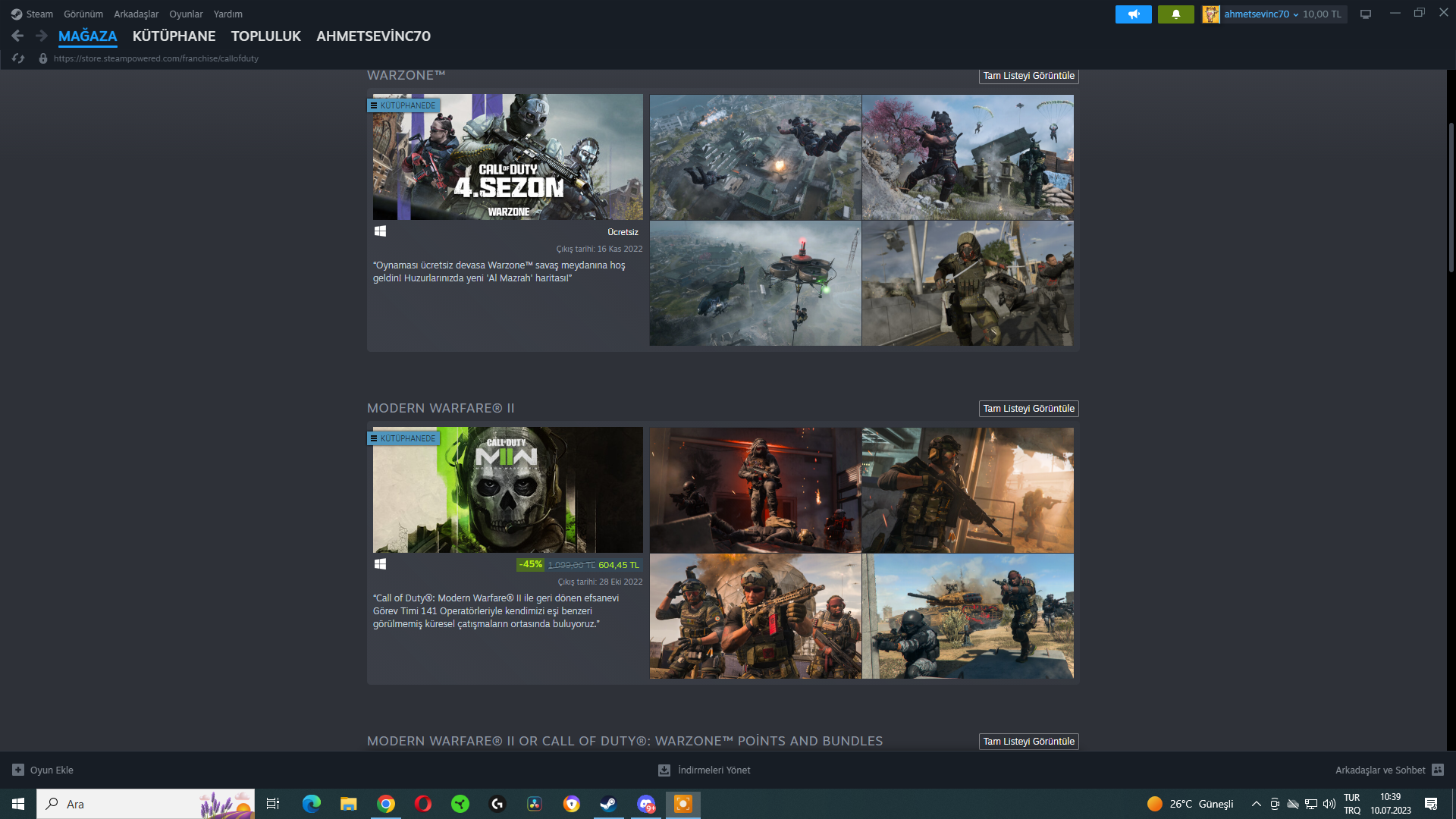Open the Windows Start menu
This screenshot has height=819, width=1456.
18,804
